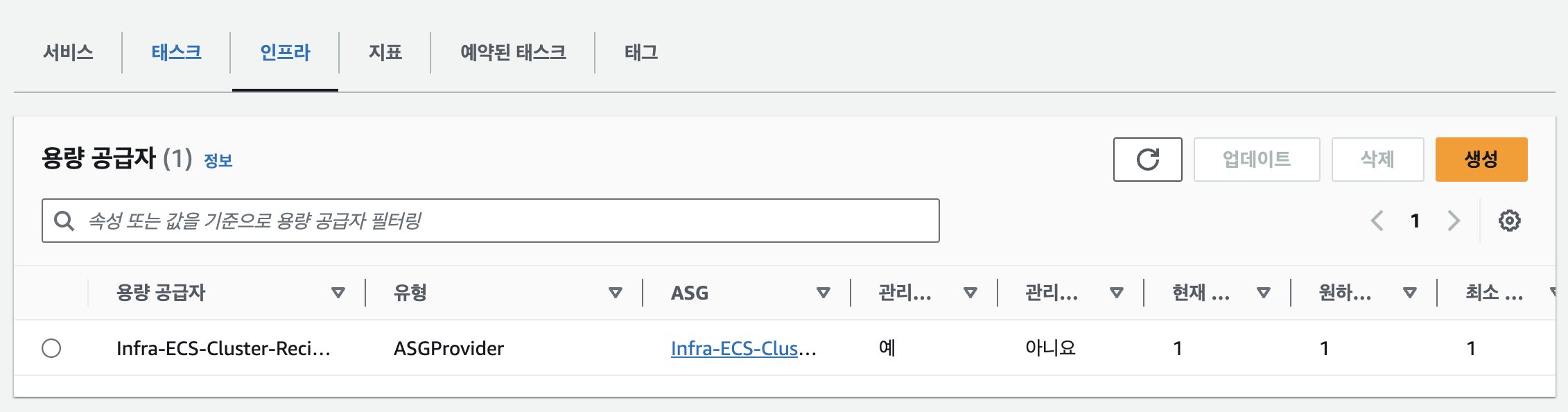
Task: Open the 원하 column sort dropdown
Action: coord(1409,293)
